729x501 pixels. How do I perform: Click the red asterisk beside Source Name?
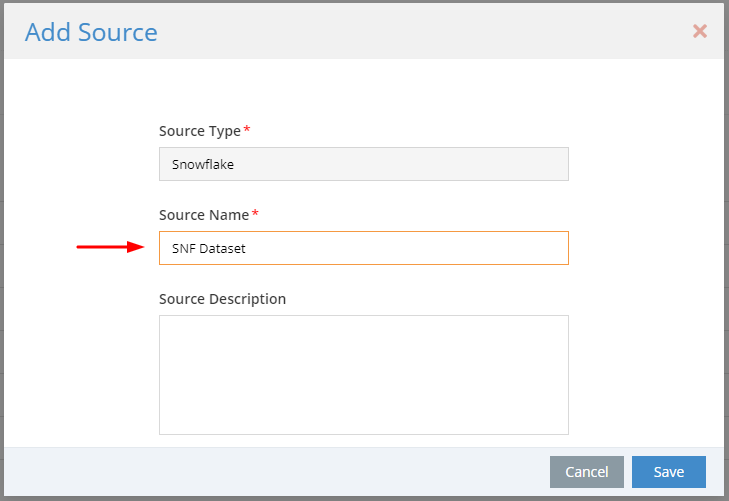pos(255,213)
